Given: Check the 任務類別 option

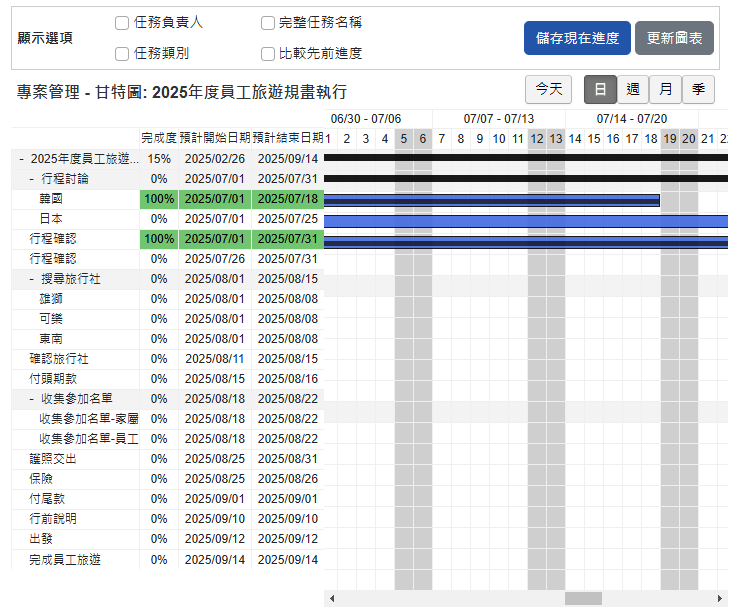Looking at the screenshot, I should pos(122,54).
